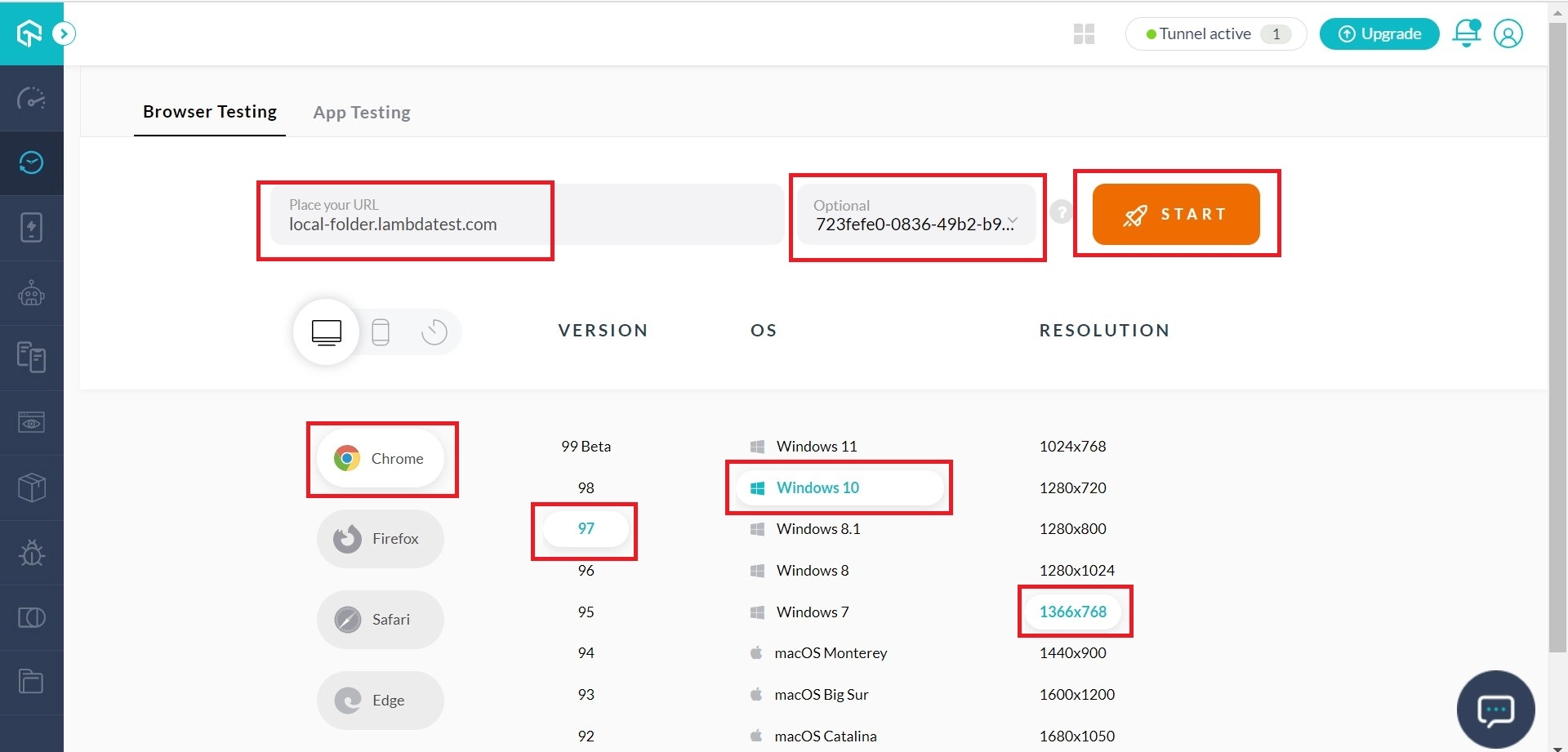1568x752 pixels.
Task: Click the Upgrade button
Action: [1379, 33]
